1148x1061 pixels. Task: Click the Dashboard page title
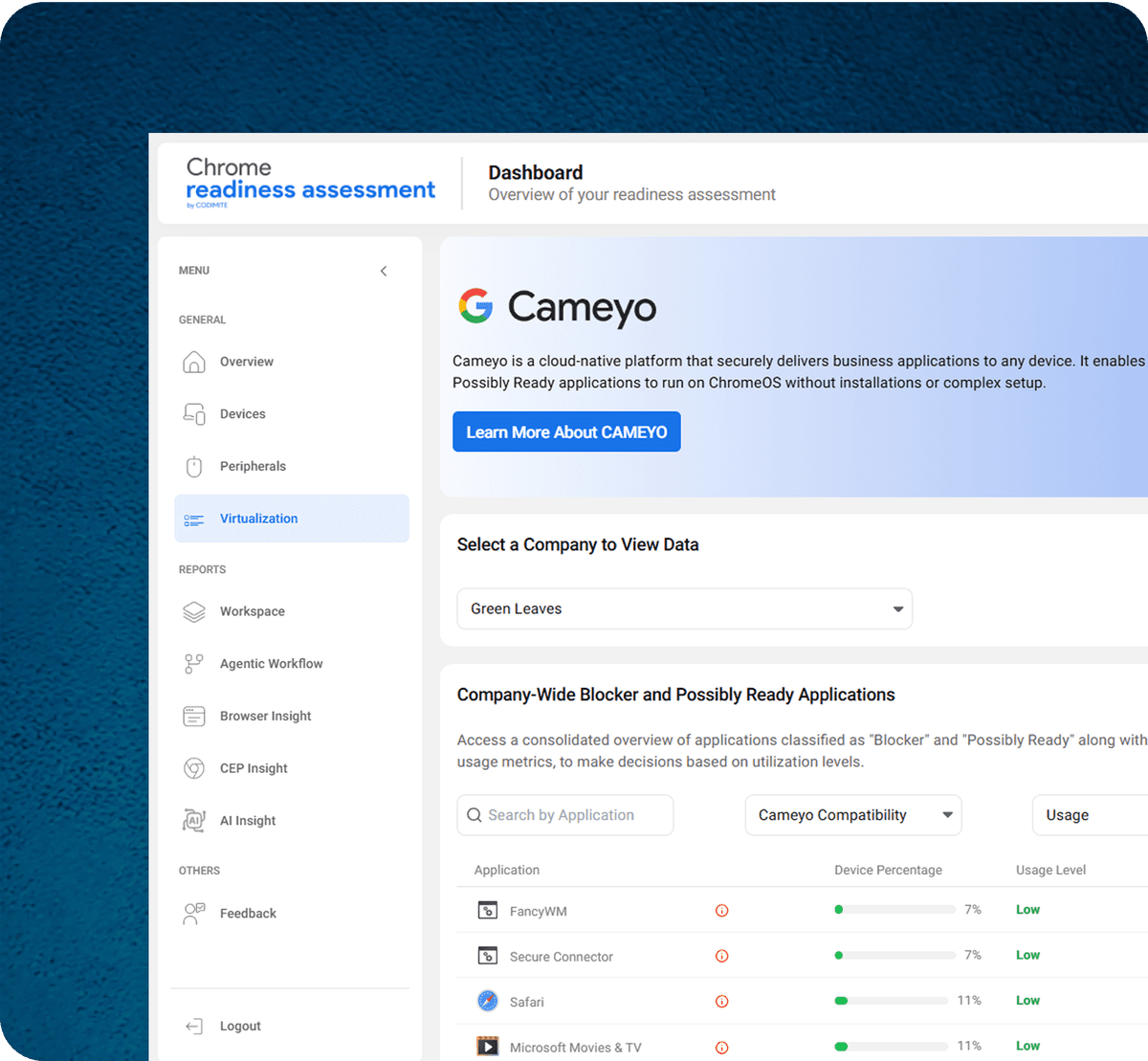tap(536, 172)
